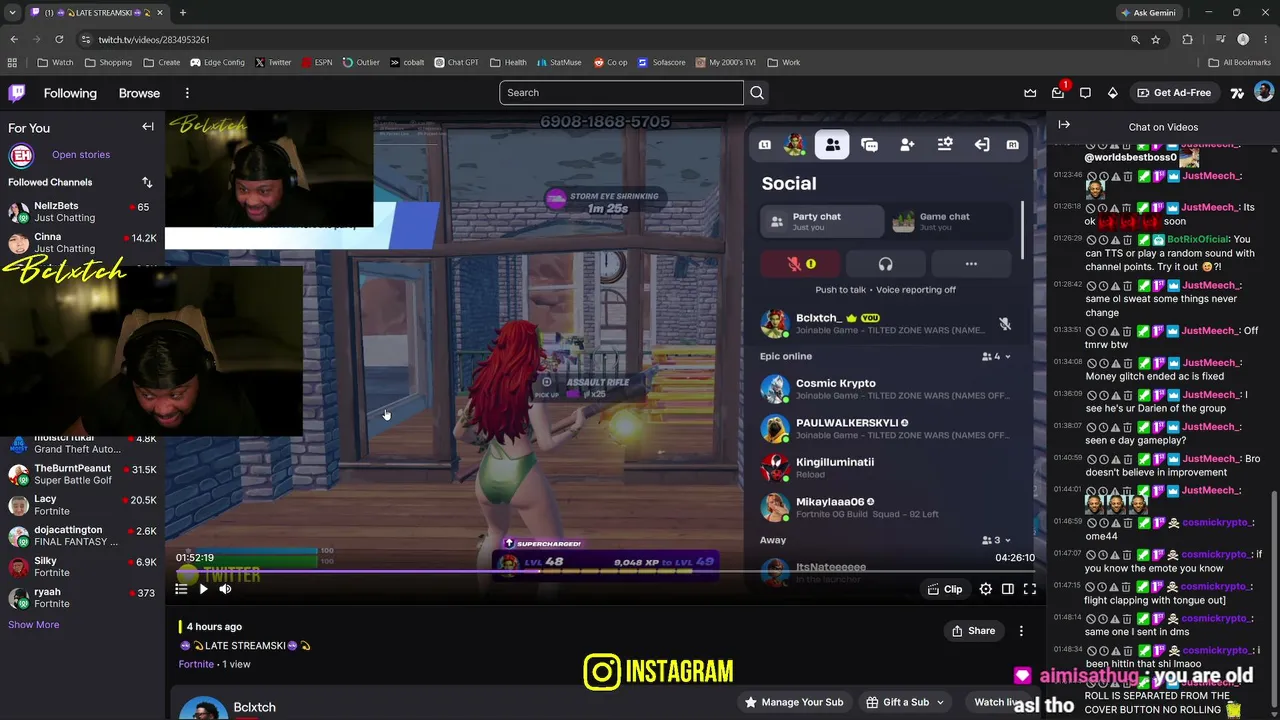Open the Twitch user avatar menu
The height and width of the screenshot is (720, 1280).
1264,93
